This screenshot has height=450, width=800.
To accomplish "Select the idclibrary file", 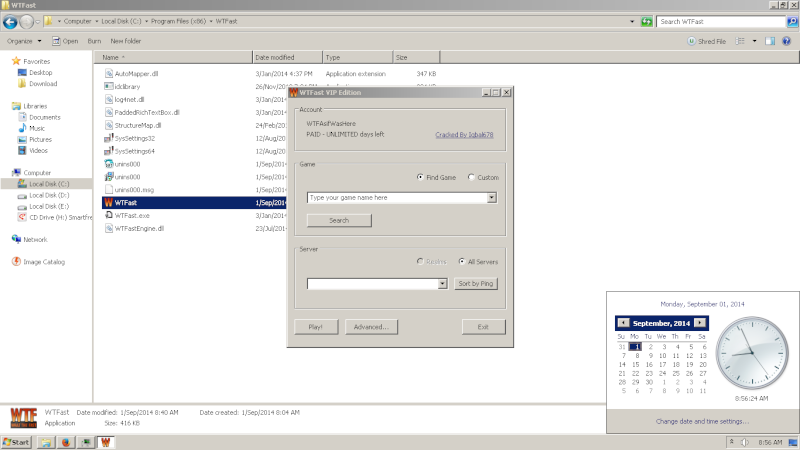I will [x=127, y=86].
